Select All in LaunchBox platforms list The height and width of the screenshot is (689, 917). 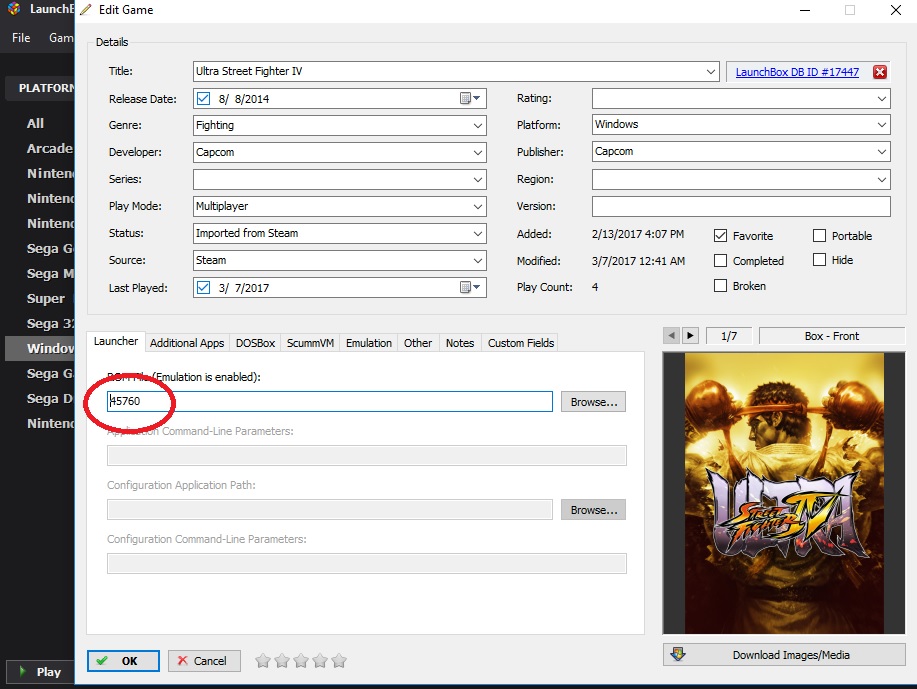click(x=35, y=123)
